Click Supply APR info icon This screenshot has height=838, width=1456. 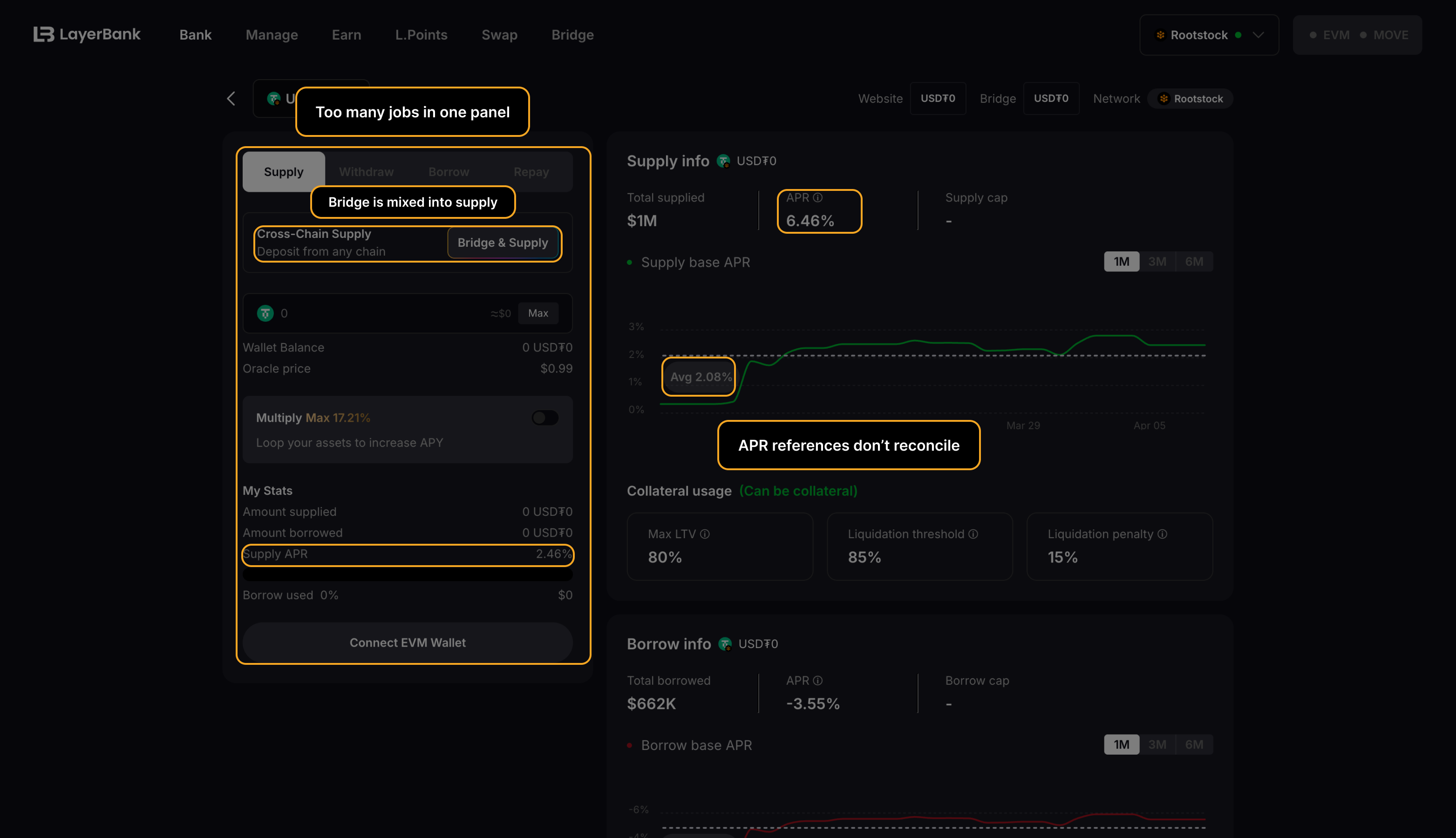(x=817, y=197)
